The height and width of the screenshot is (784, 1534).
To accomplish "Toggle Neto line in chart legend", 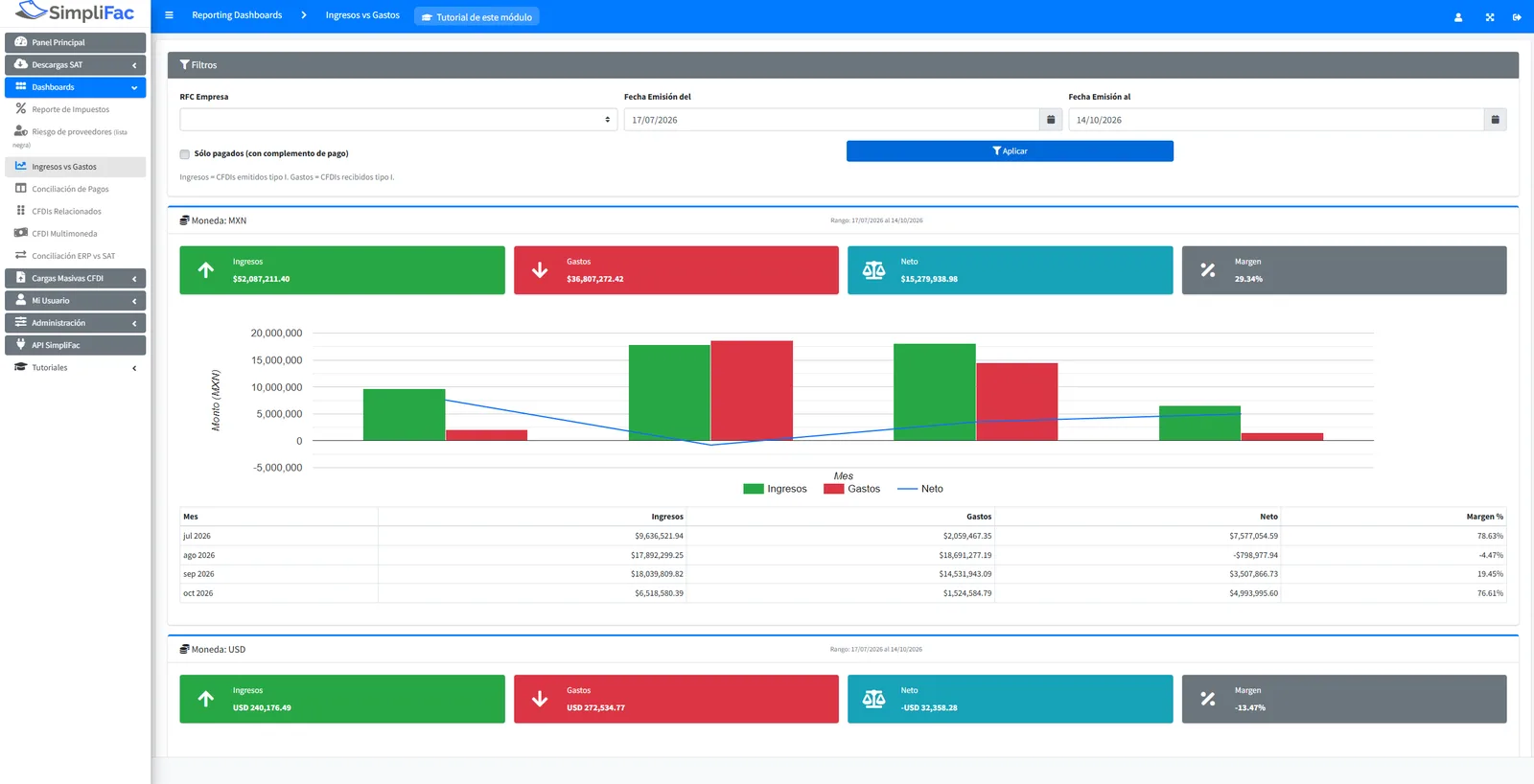I will [919, 489].
